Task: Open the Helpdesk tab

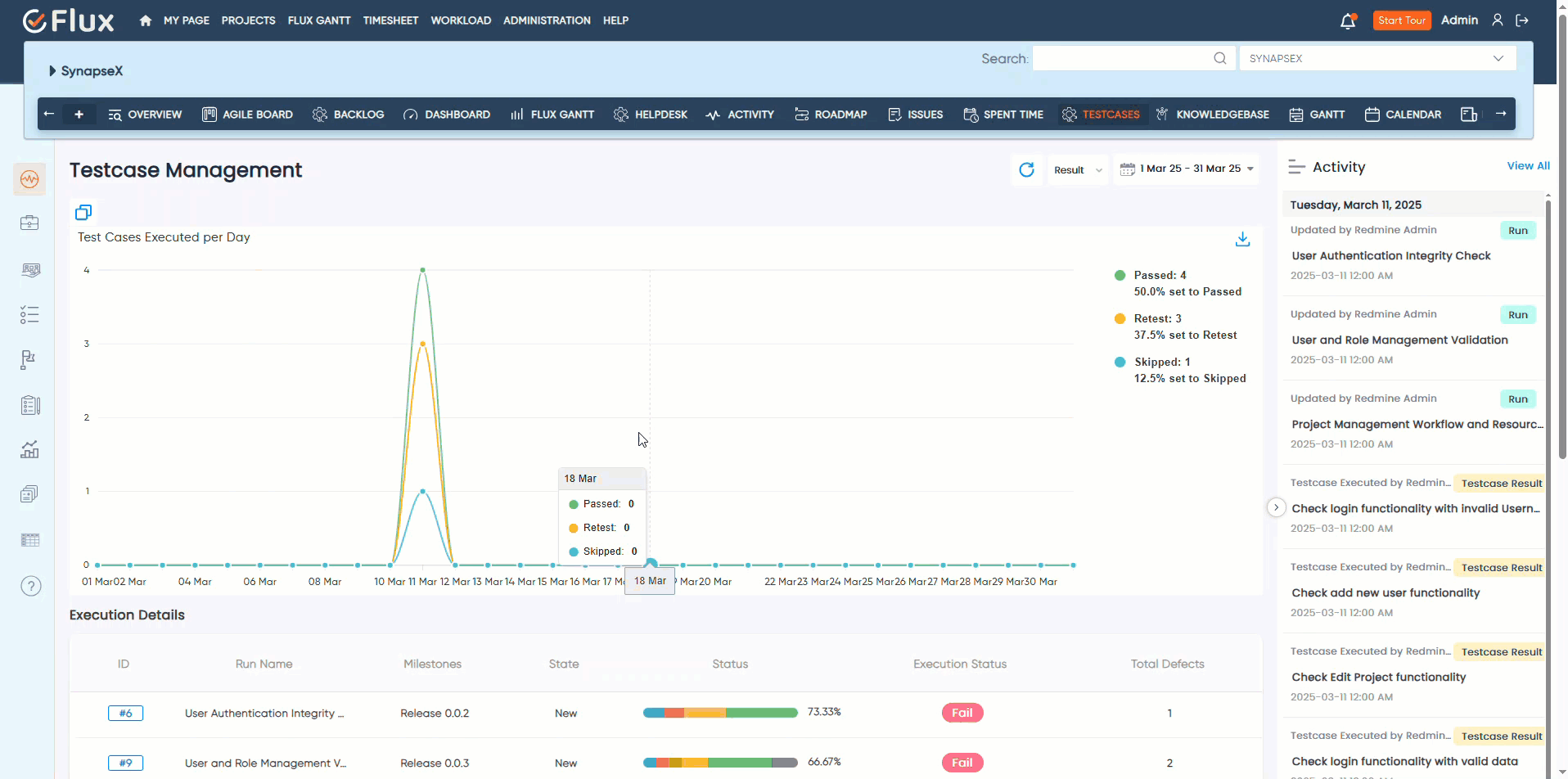Action: [x=651, y=115]
